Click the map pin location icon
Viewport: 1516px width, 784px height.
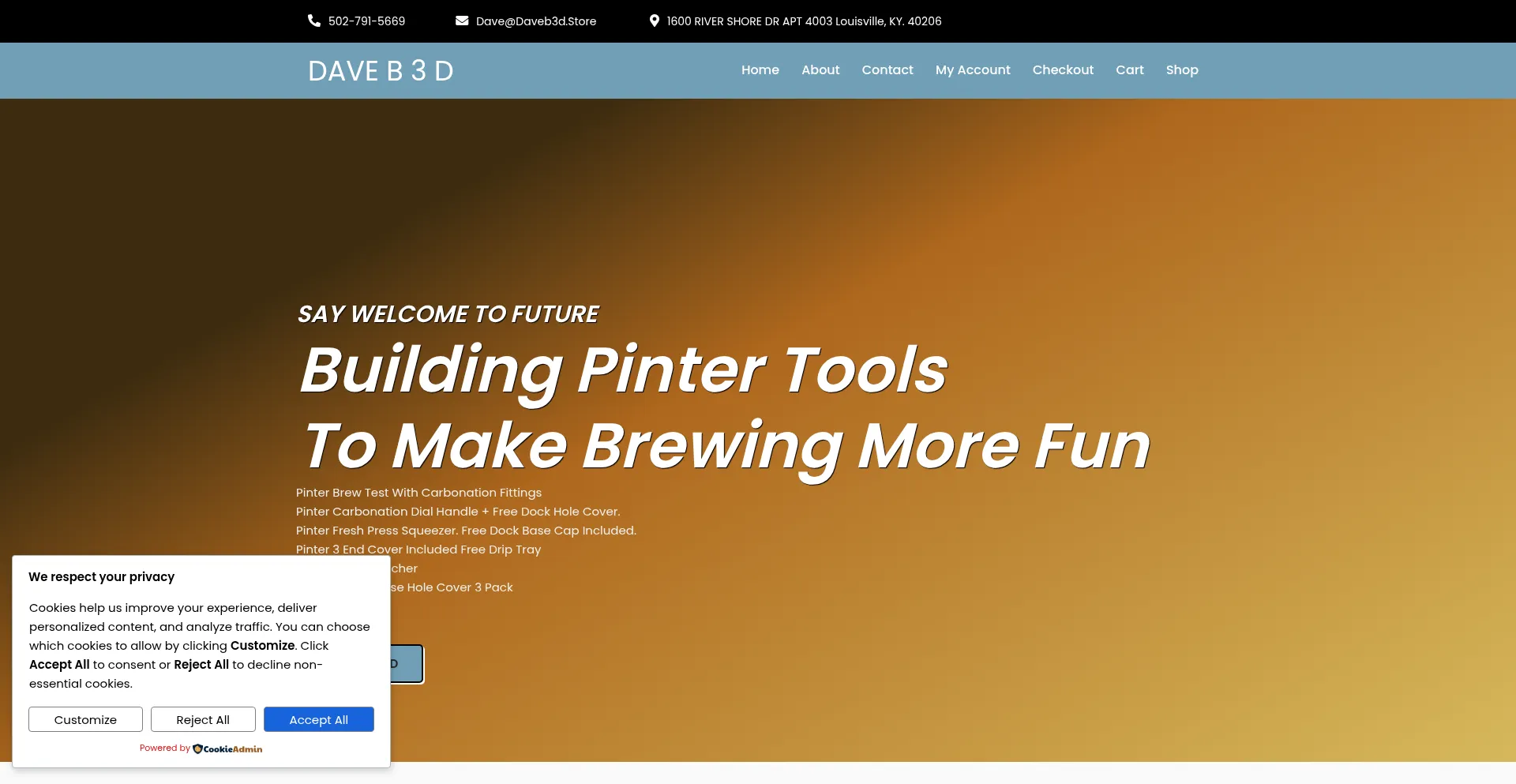(x=654, y=21)
